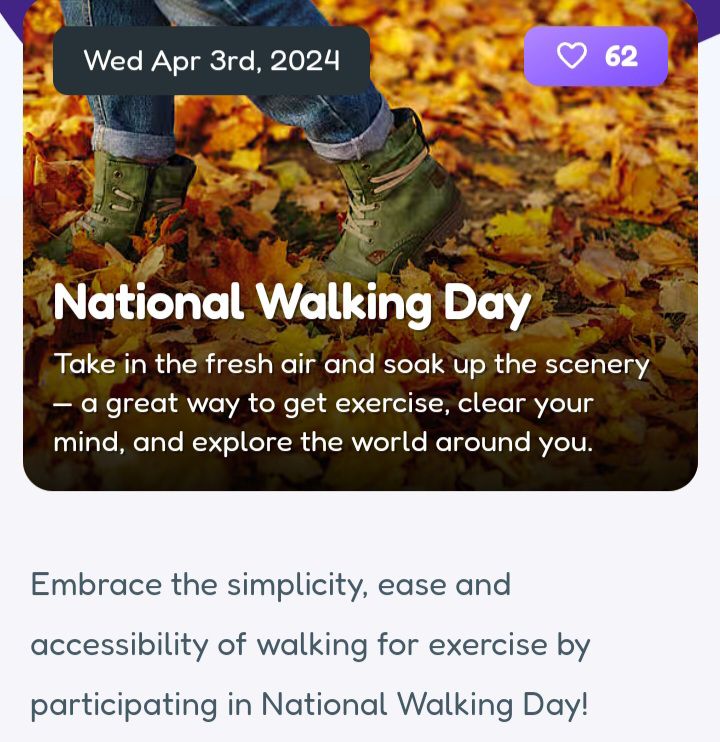The height and width of the screenshot is (742, 720).
Task: Click "Embrace the simplicity, ease and" text
Action: [270, 584]
